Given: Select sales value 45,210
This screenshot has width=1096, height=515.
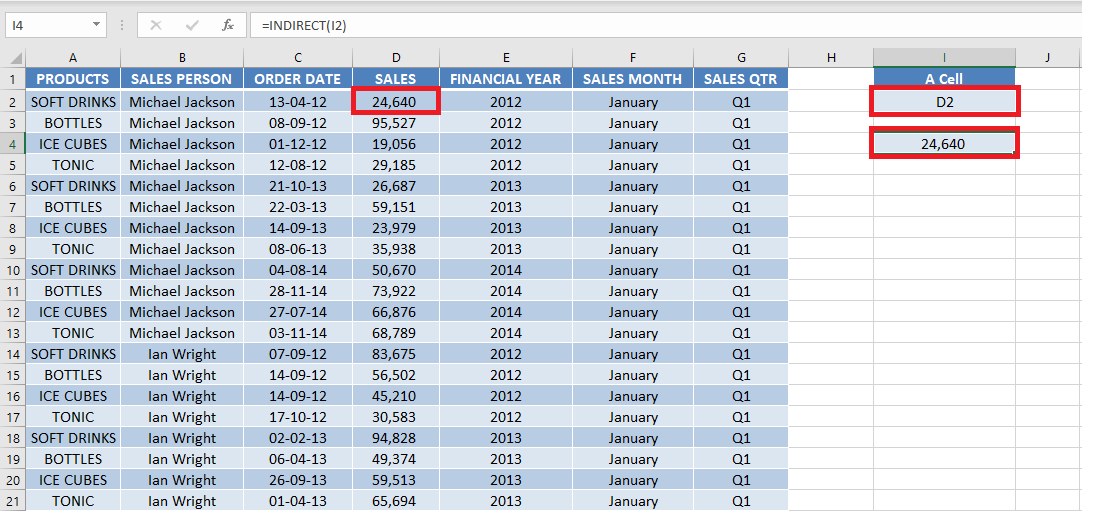Looking at the screenshot, I should click(396, 396).
